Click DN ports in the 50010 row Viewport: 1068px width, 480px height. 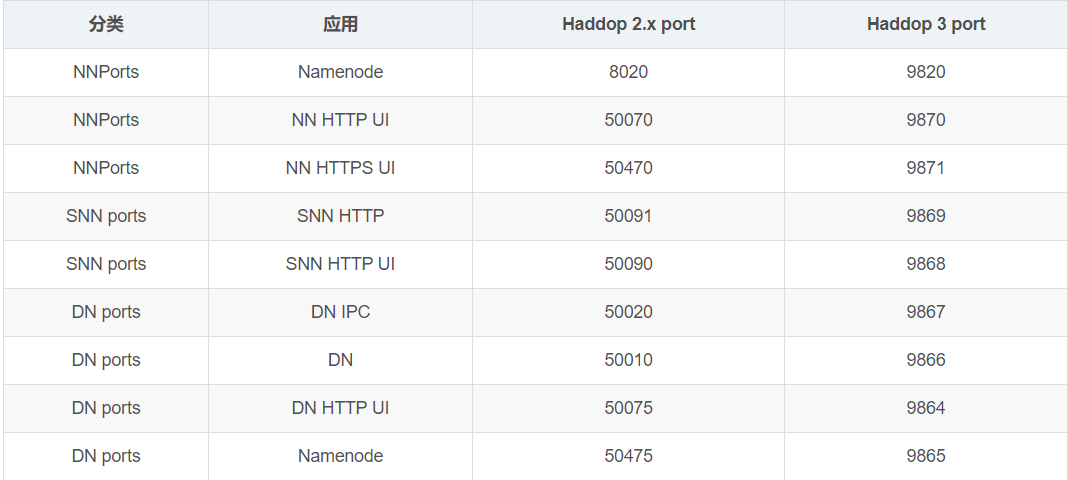(x=106, y=360)
